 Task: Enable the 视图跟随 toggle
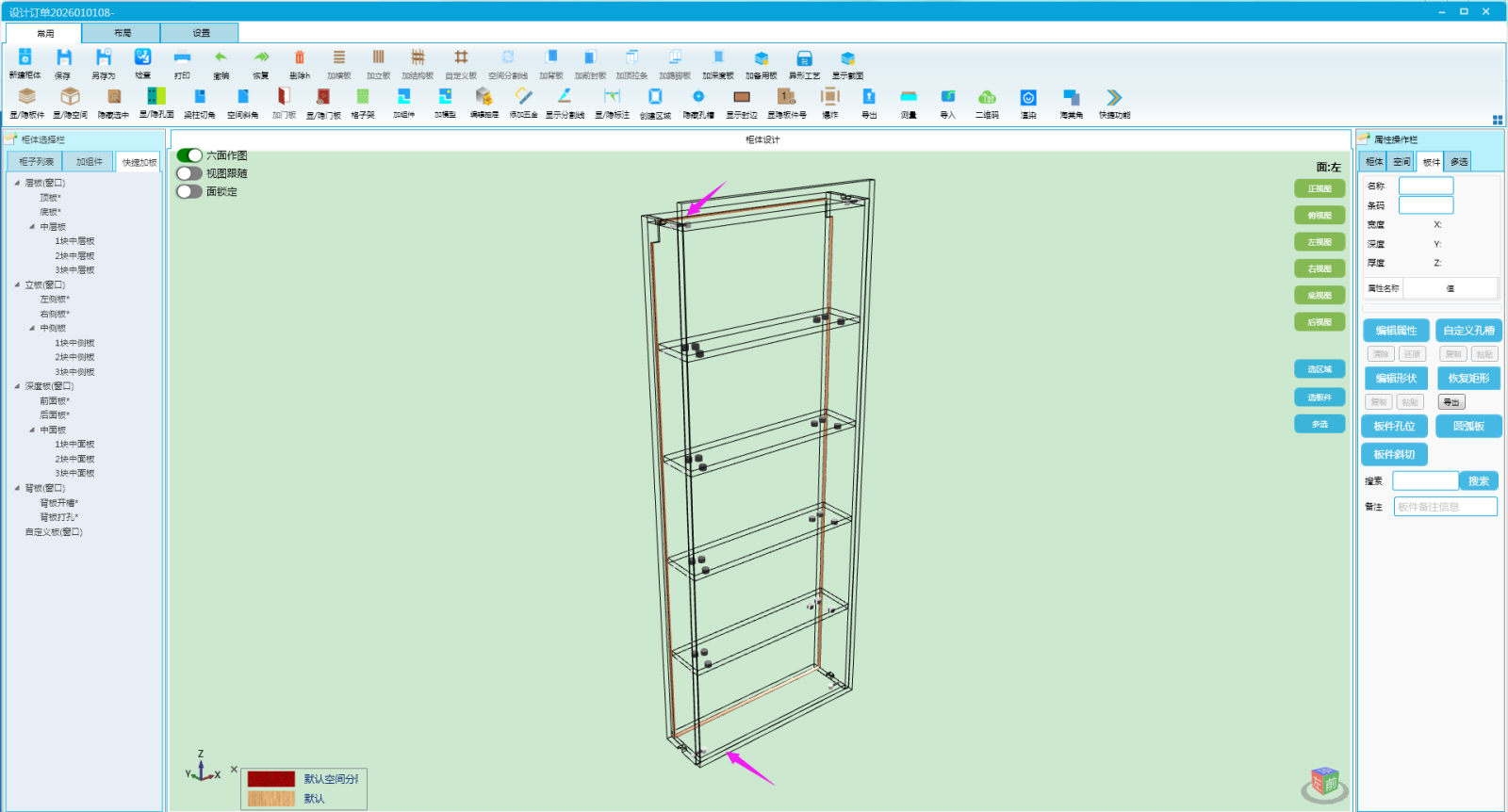coord(189,173)
